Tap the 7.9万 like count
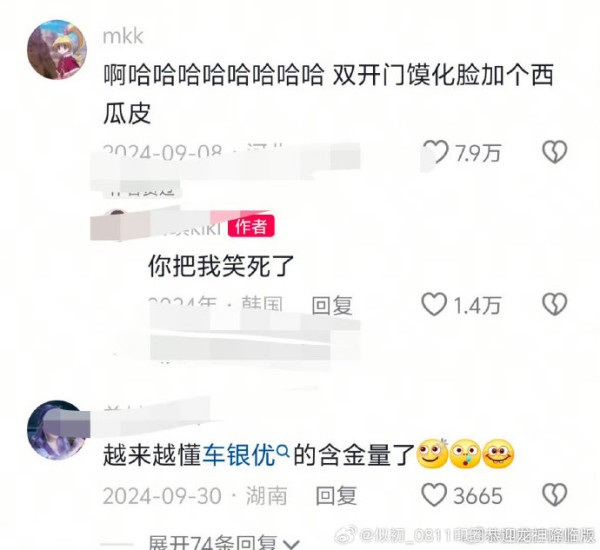The image size is (600, 550). [x=478, y=153]
